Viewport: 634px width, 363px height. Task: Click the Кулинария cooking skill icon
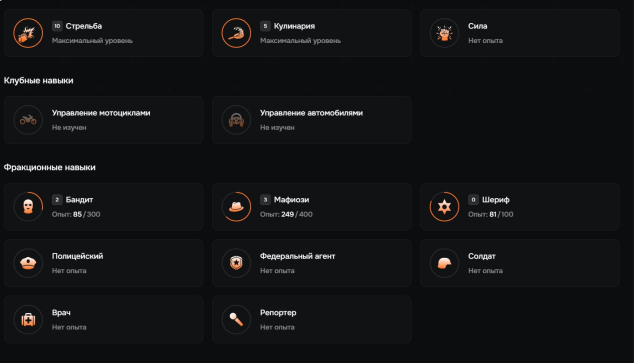236,33
